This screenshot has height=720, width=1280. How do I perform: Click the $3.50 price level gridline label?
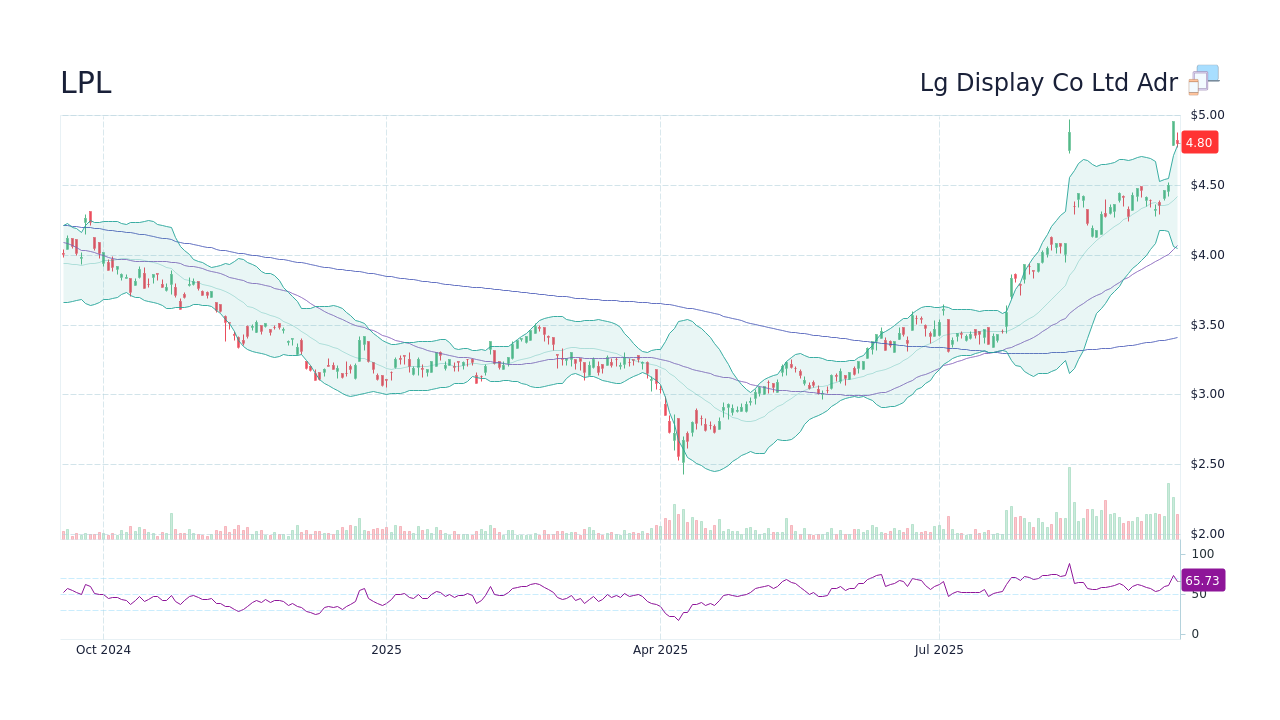[x=1207, y=324]
